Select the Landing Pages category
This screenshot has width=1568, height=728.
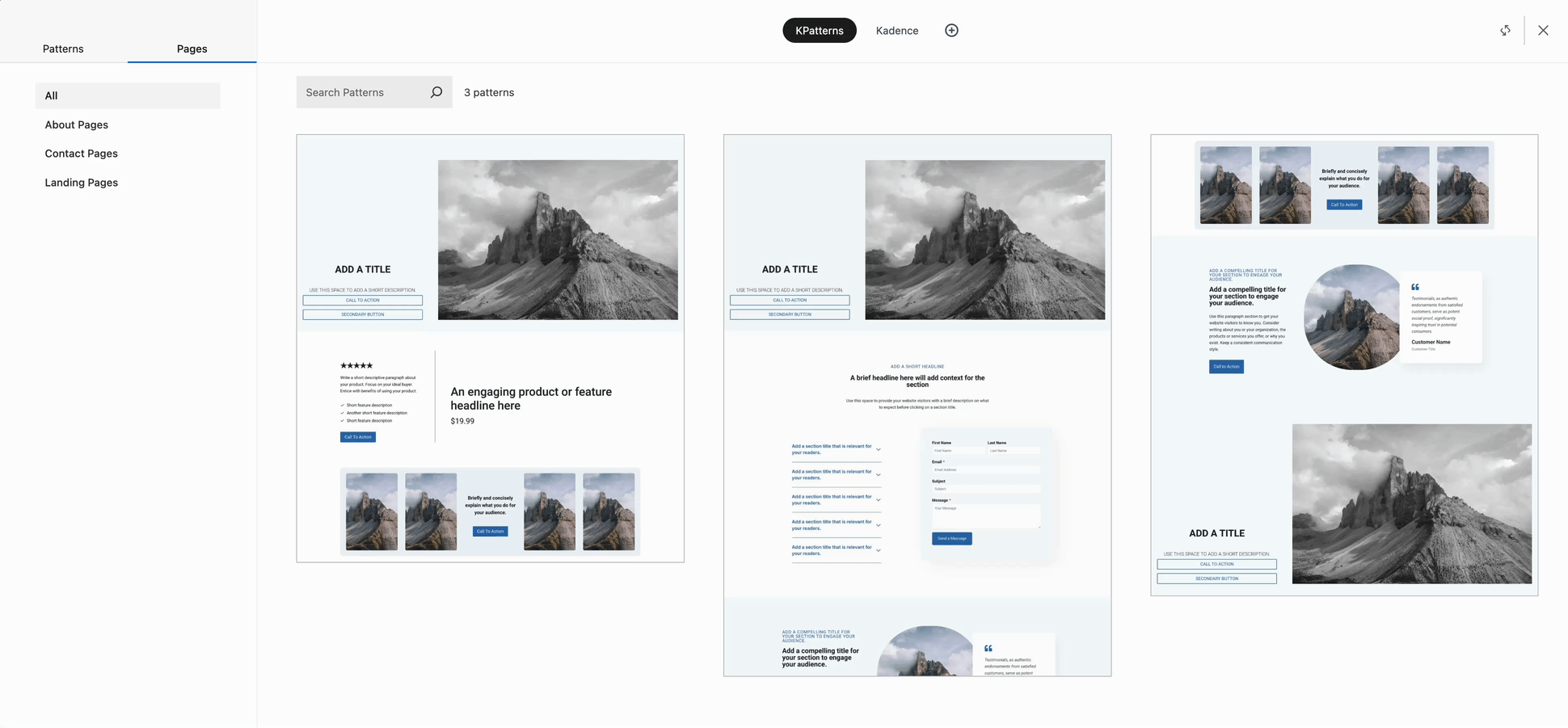[x=81, y=182]
